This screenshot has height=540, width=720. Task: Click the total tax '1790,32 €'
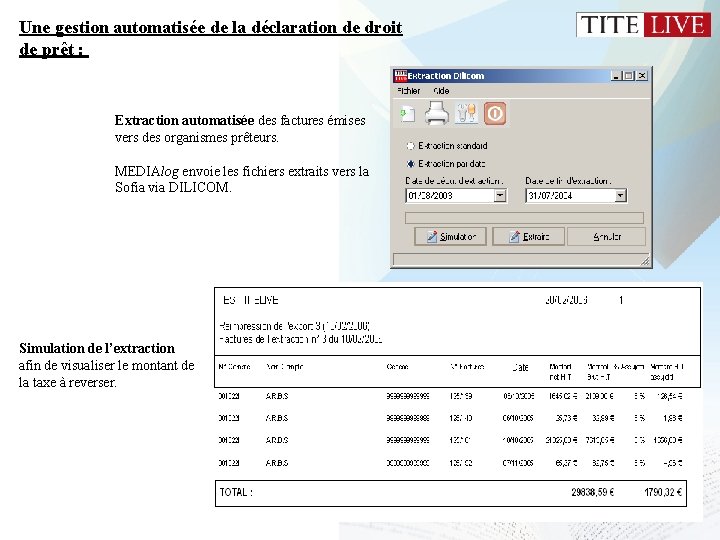(x=663, y=492)
